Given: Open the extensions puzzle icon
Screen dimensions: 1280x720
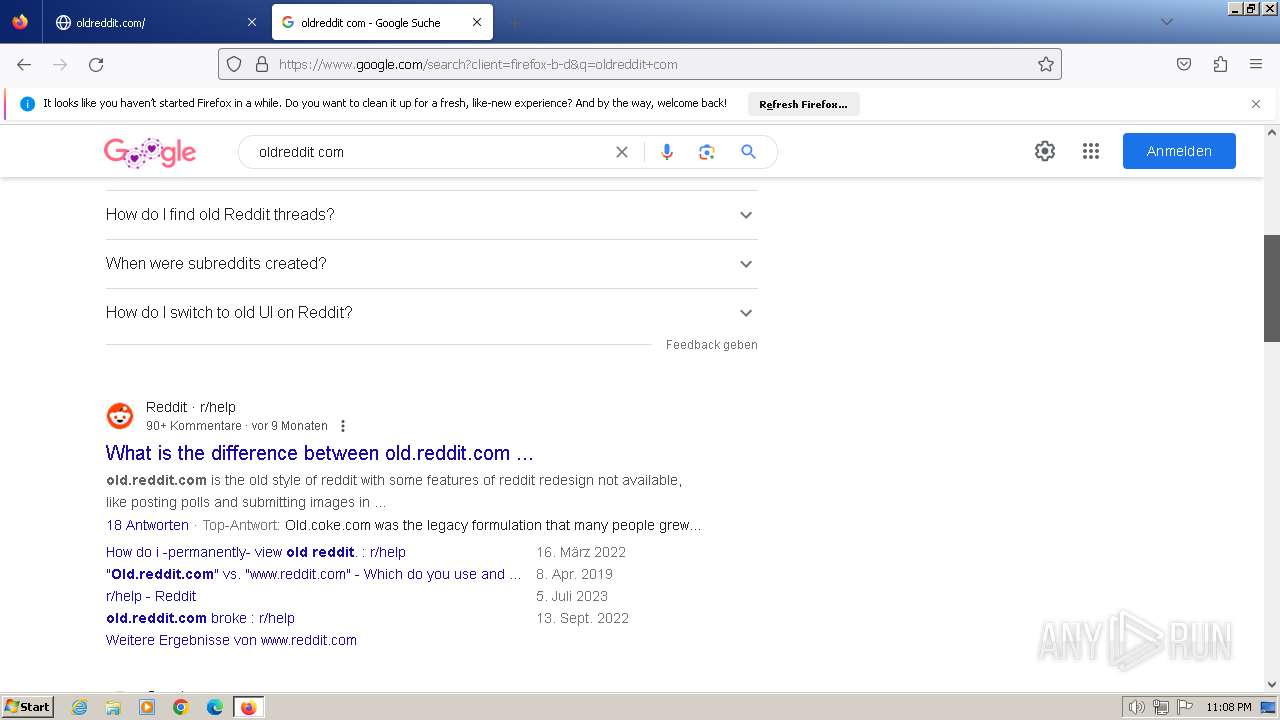Looking at the screenshot, I should pos(1220,64).
